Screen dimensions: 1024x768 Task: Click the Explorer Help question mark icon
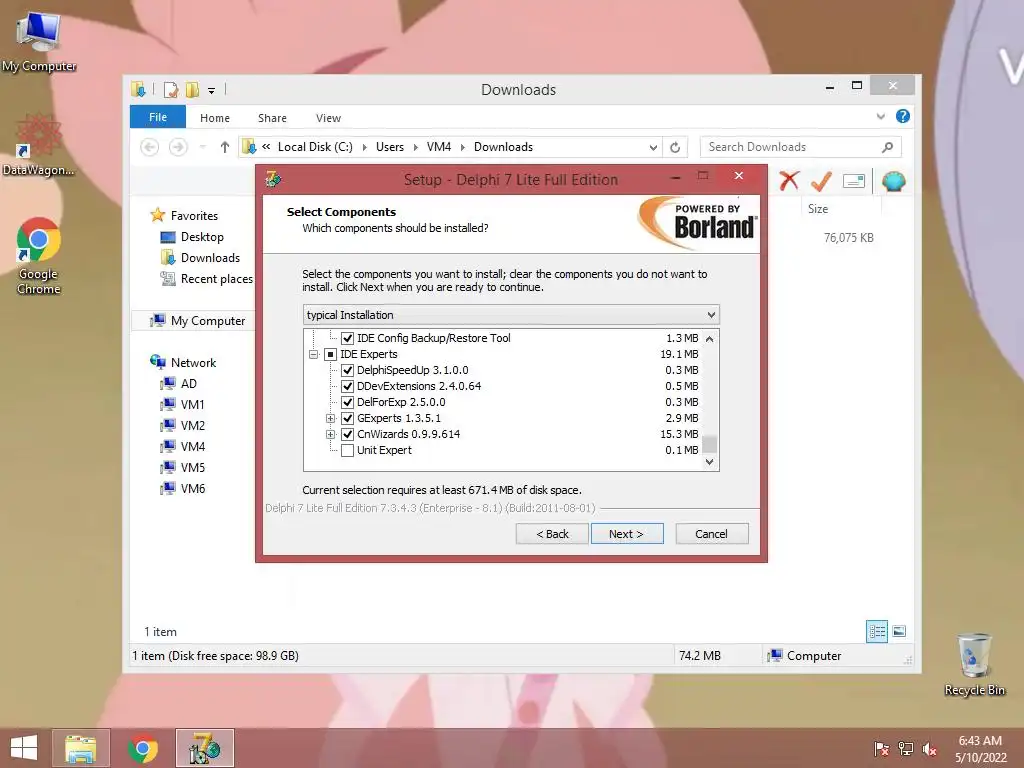903,116
